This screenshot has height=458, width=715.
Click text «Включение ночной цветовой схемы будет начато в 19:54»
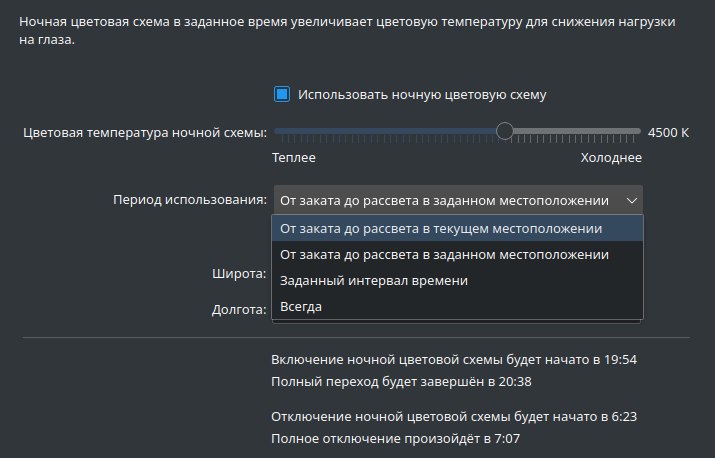click(x=454, y=360)
